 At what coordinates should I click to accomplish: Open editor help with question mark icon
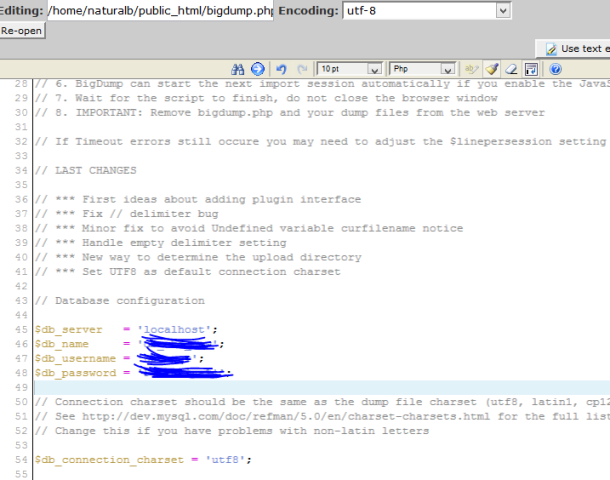[x=556, y=69]
